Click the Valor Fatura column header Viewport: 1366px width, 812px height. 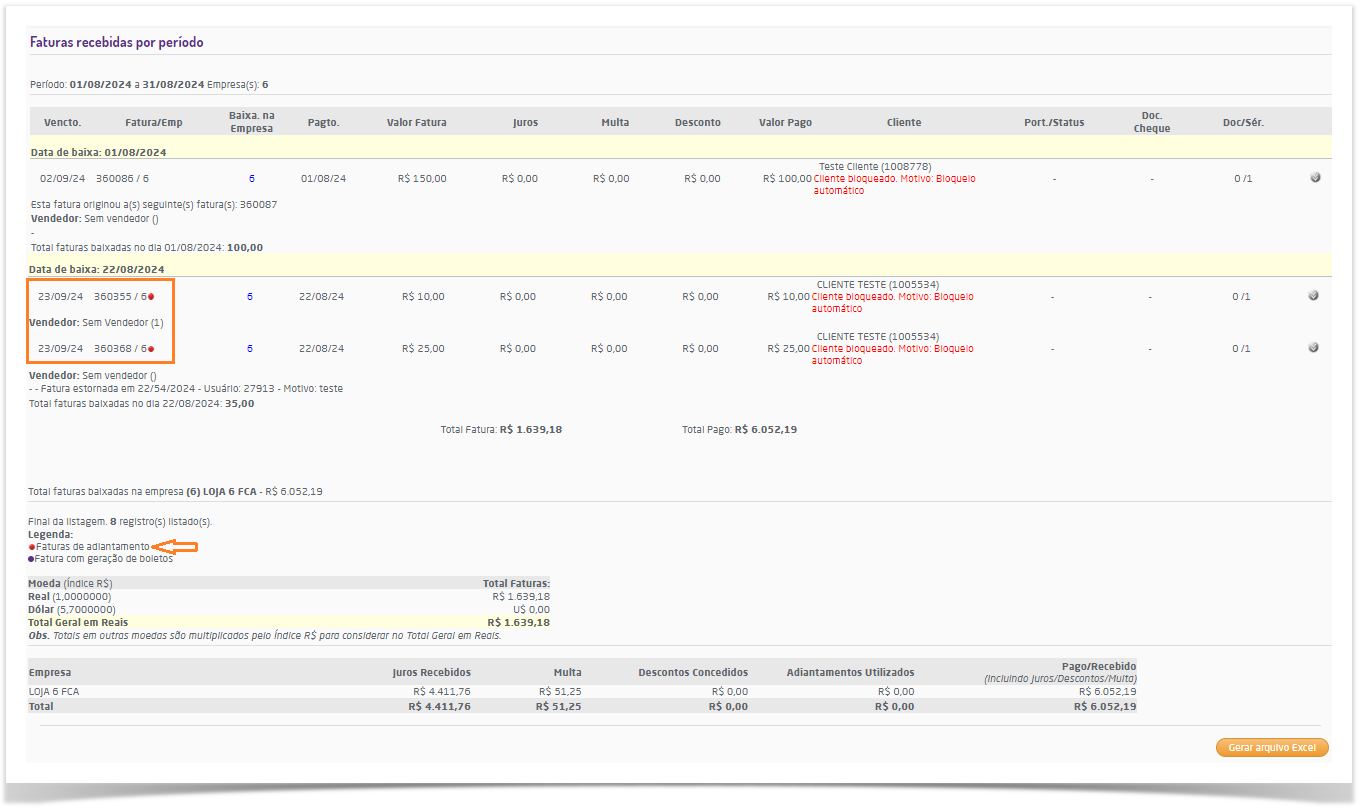[x=417, y=123]
